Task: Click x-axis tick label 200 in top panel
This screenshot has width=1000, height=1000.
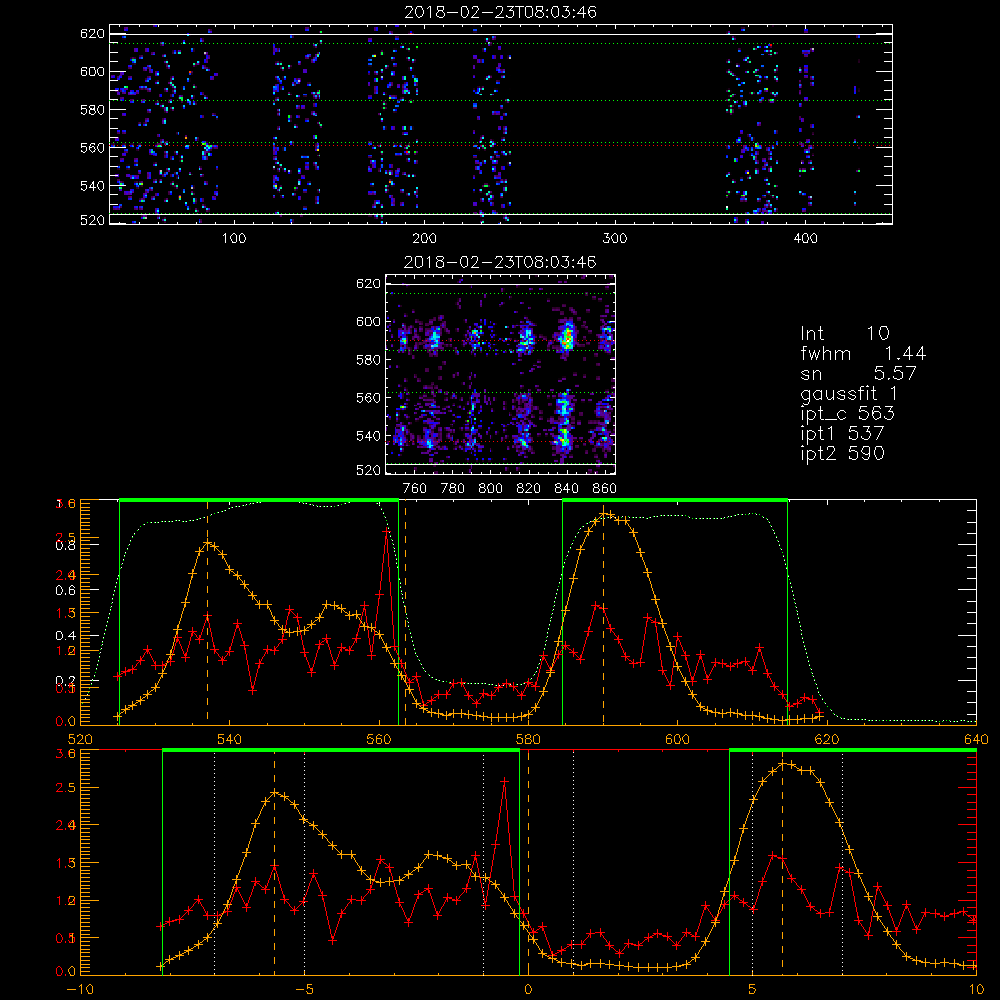Action: (x=424, y=239)
